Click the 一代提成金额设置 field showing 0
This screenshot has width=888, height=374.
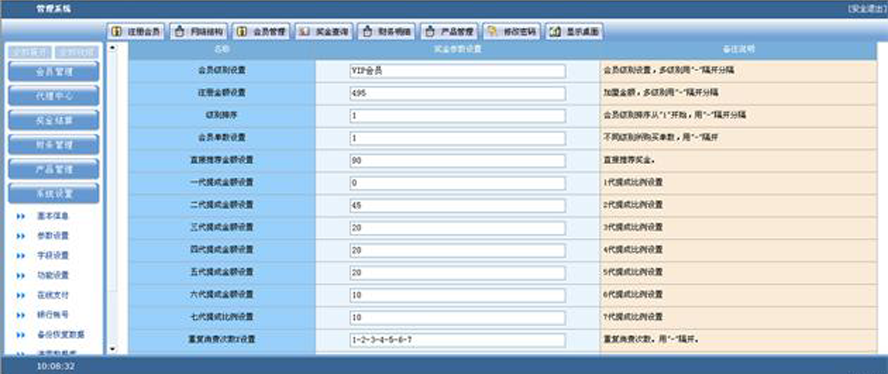[x=458, y=184]
